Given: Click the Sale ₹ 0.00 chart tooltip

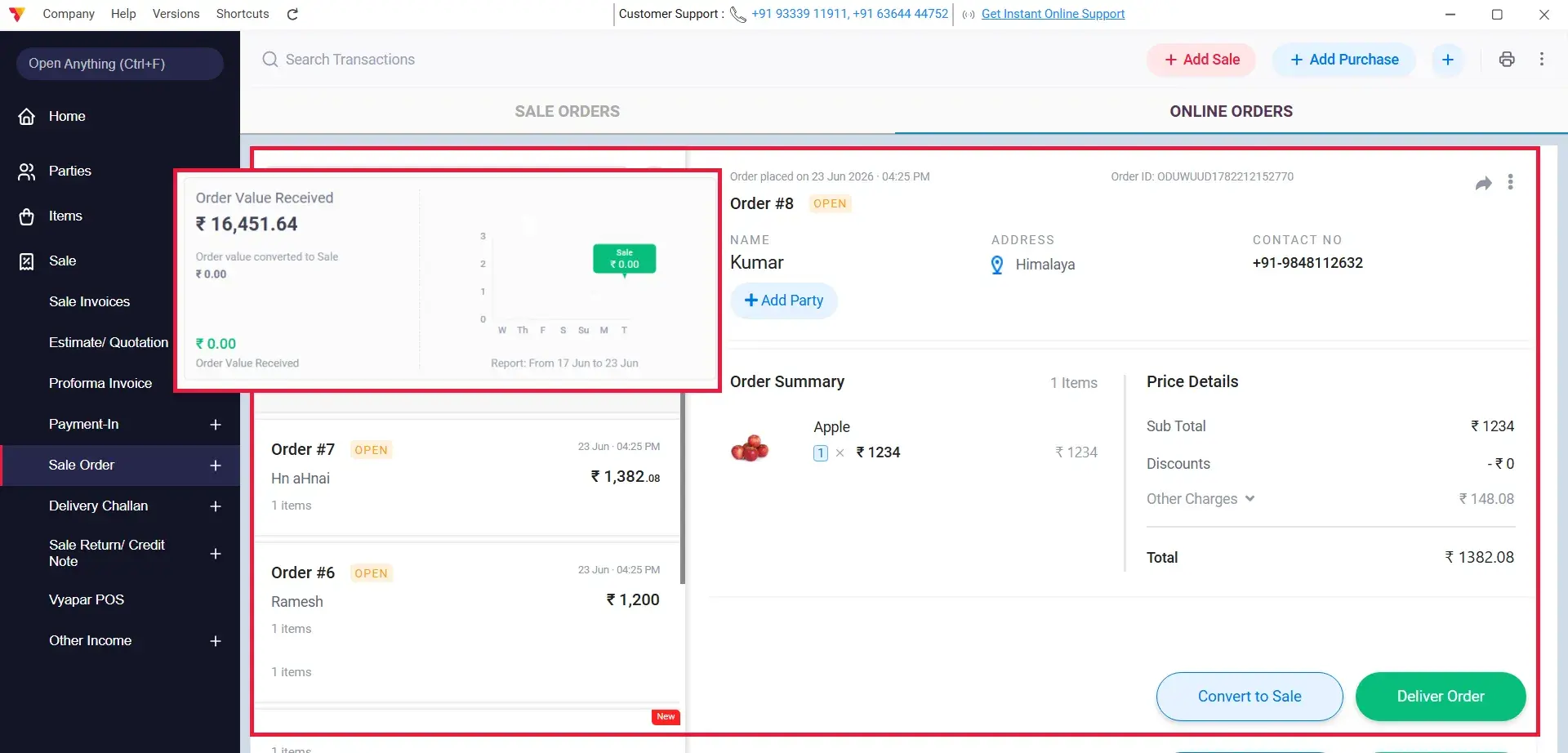Looking at the screenshot, I should 625,259.
